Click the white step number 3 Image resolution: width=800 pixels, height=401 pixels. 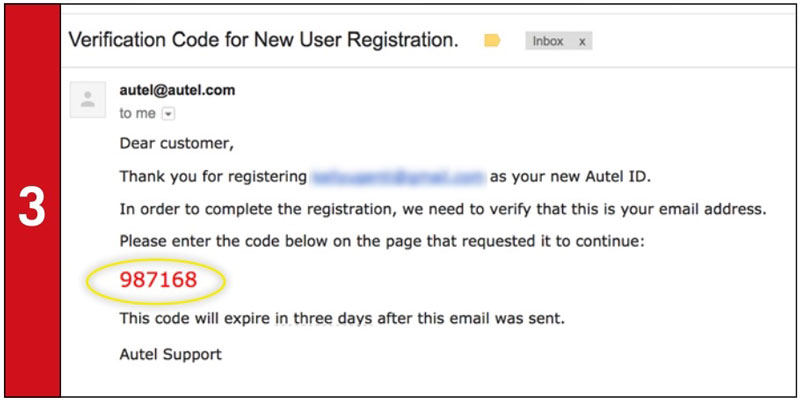pos(32,210)
